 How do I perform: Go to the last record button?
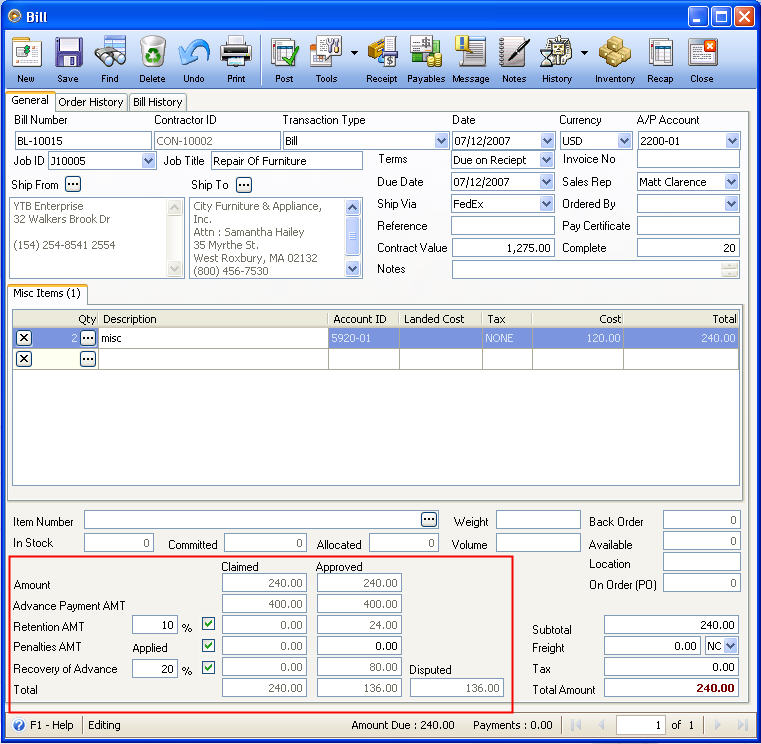pos(743,725)
